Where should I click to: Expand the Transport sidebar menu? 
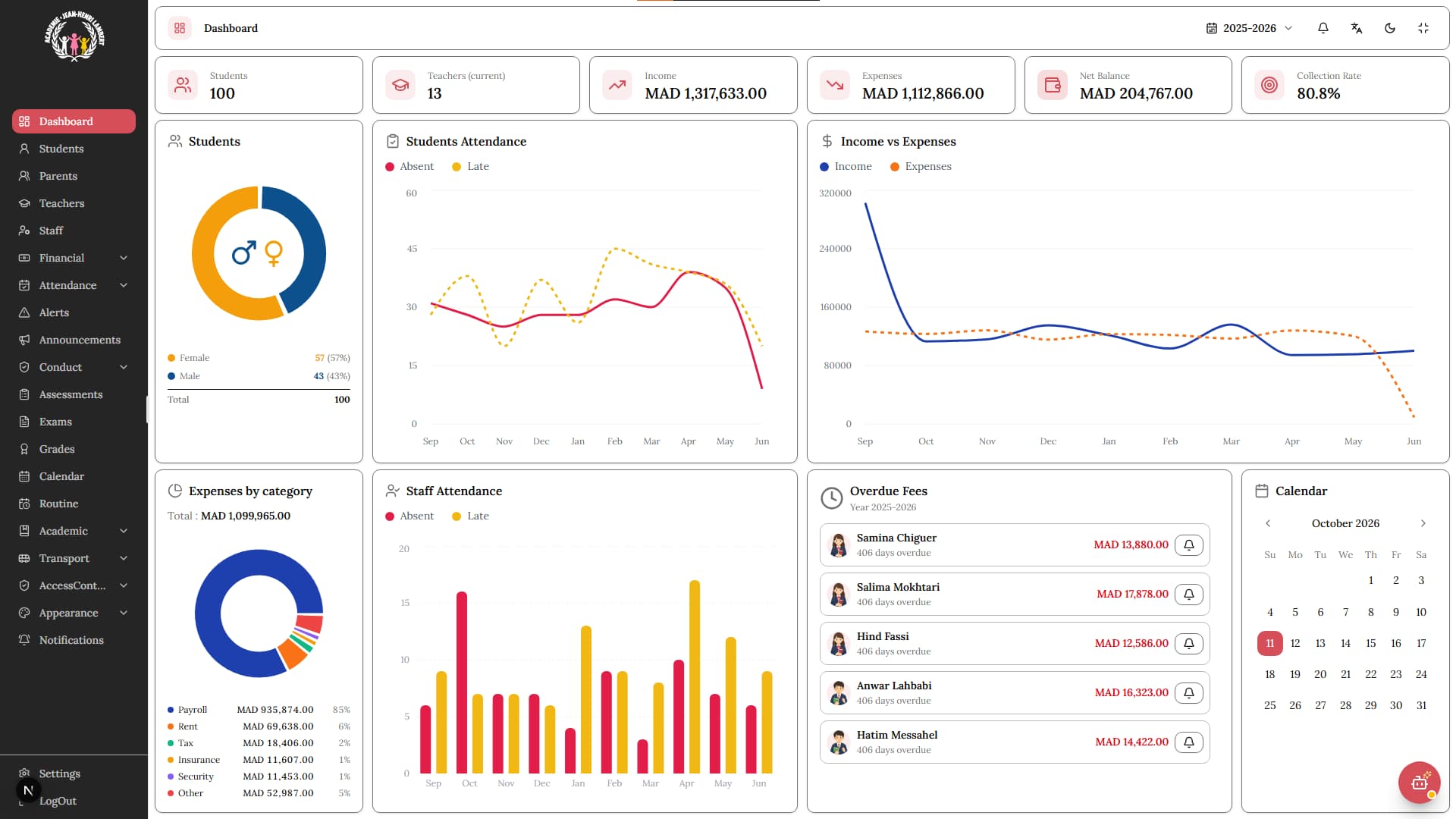74,558
